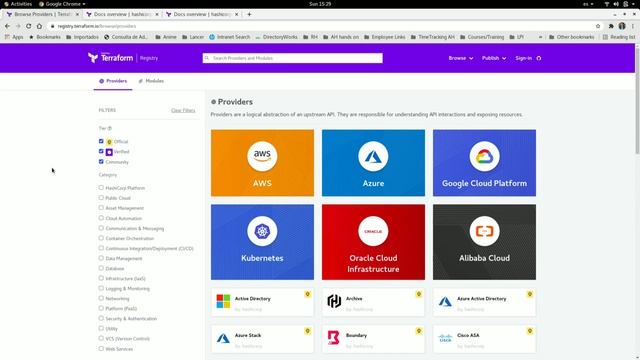Click the GitHub icon next to Sign-in
Screen dimensions: 640x360
(539, 58)
